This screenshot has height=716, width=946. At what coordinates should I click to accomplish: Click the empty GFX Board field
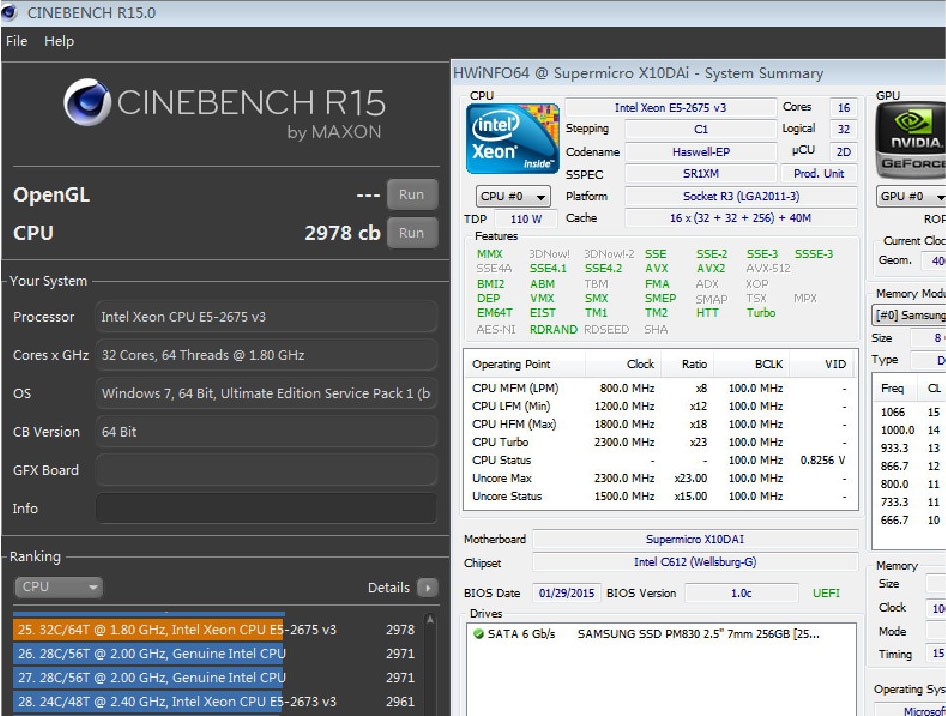pos(266,470)
